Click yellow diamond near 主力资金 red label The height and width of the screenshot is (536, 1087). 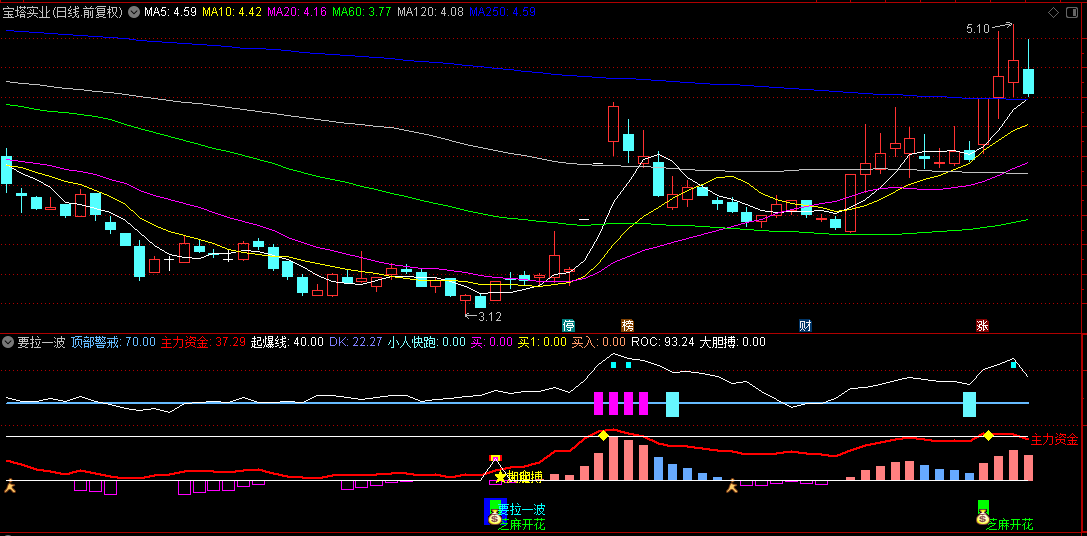tap(989, 435)
